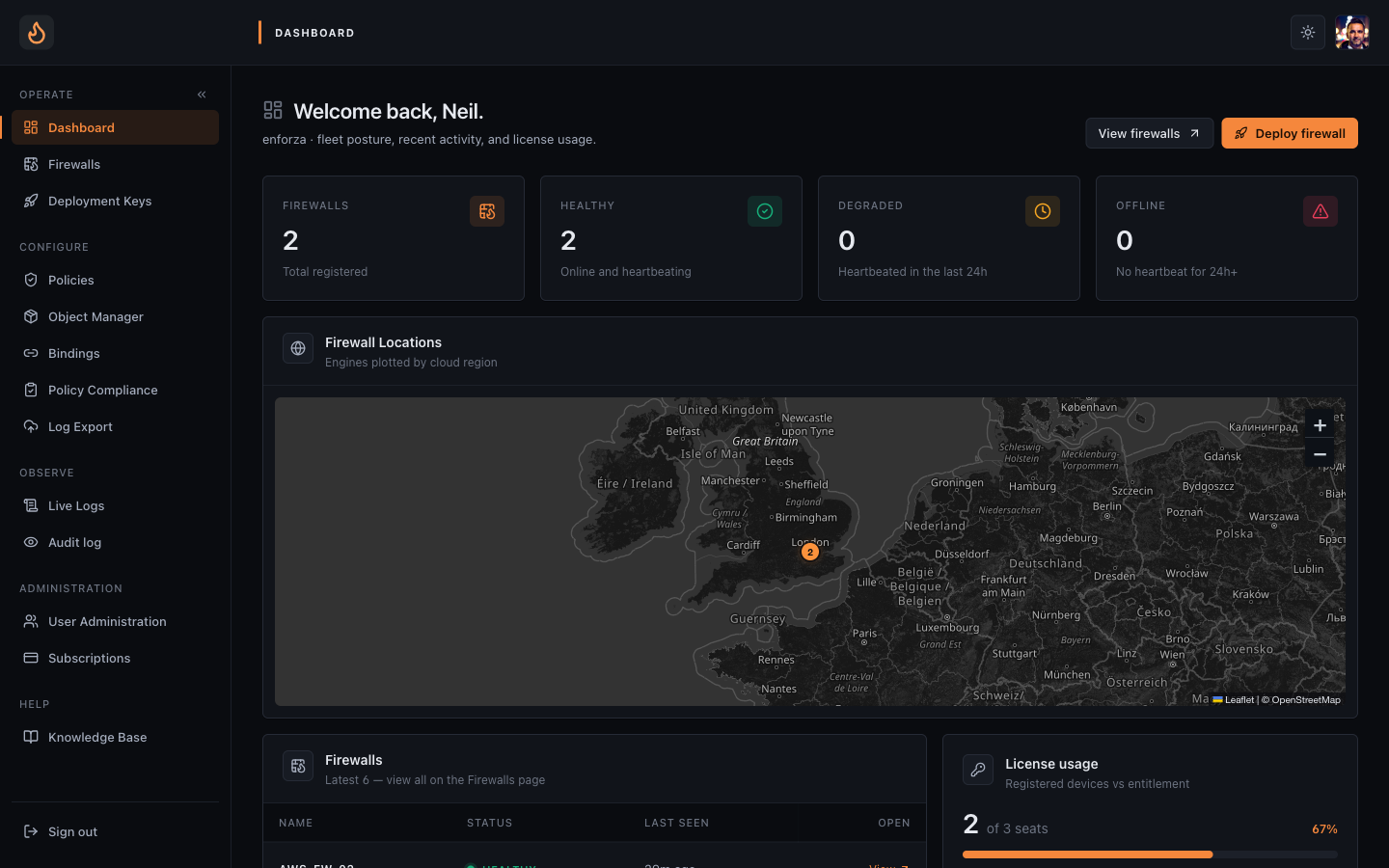Click the Deployment Keys rocket icon
The image size is (1389, 868).
click(31, 201)
